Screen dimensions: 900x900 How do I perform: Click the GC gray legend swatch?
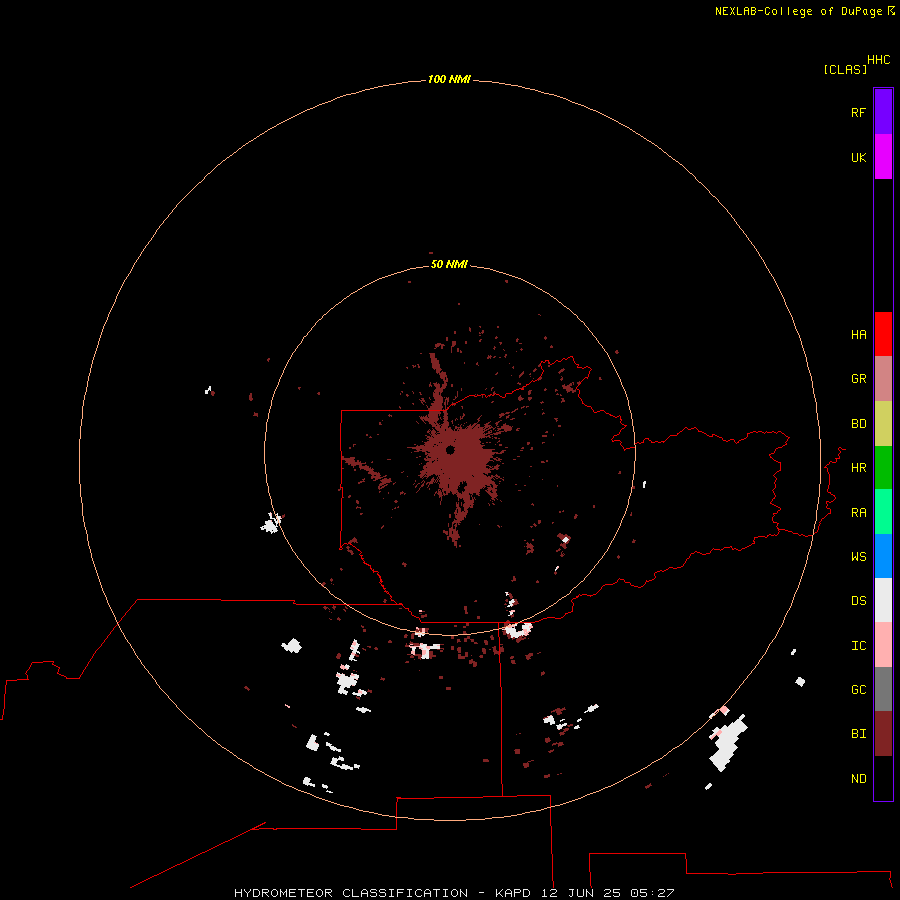pyautogui.click(x=883, y=689)
